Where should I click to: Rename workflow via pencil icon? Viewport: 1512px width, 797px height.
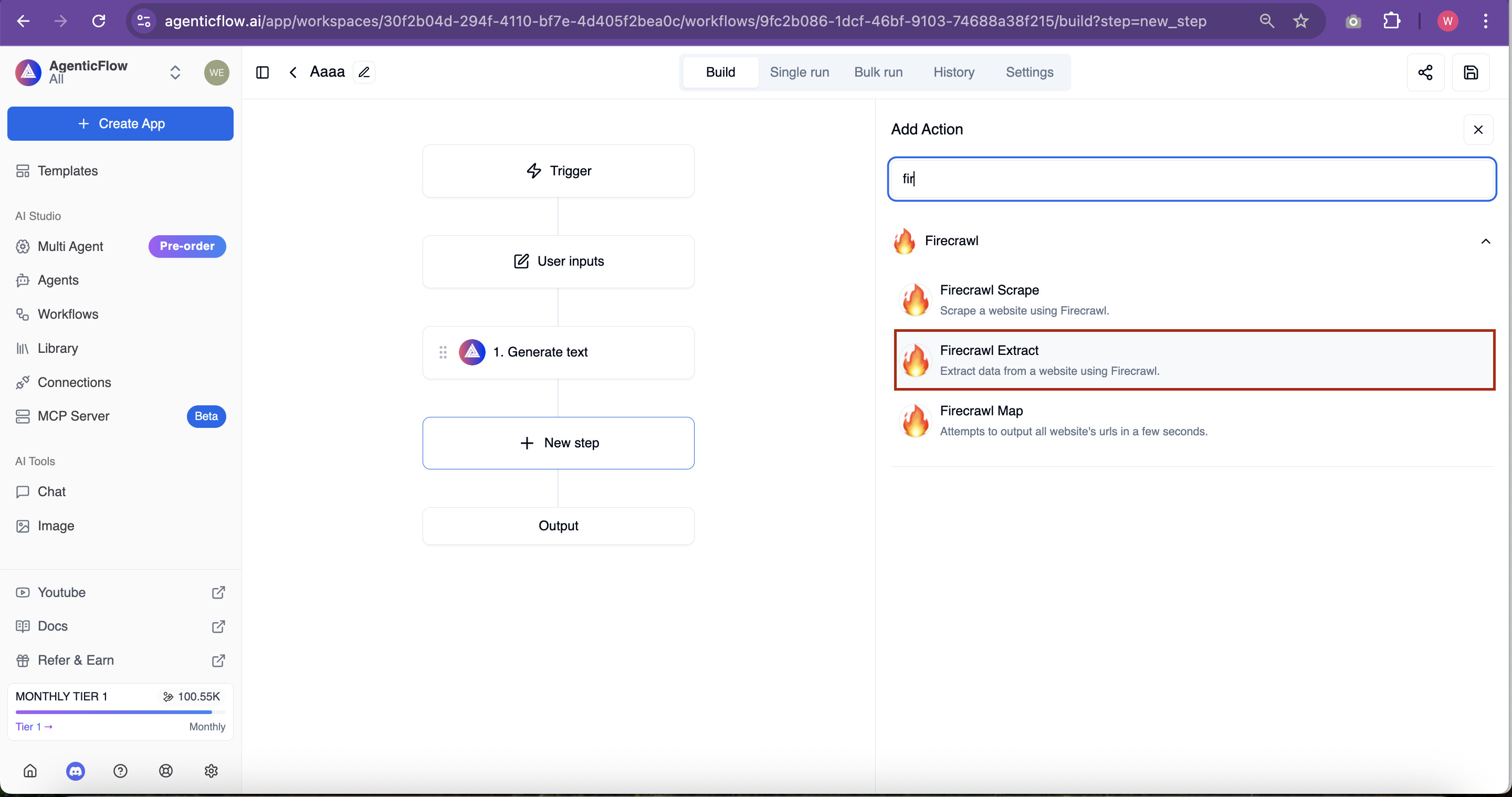point(364,72)
